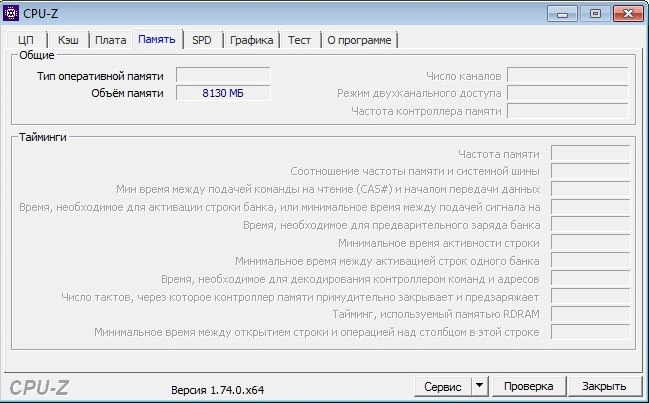Screen dimensions: 649x403
Task: Expand the dropdown arrow beside Сервис
Action: 478,386
